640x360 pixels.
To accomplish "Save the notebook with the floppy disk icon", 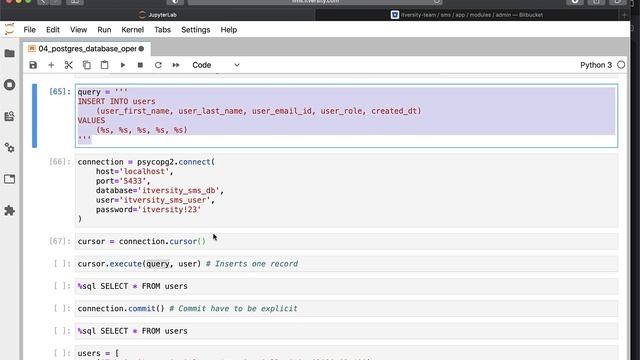I will (x=33, y=65).
